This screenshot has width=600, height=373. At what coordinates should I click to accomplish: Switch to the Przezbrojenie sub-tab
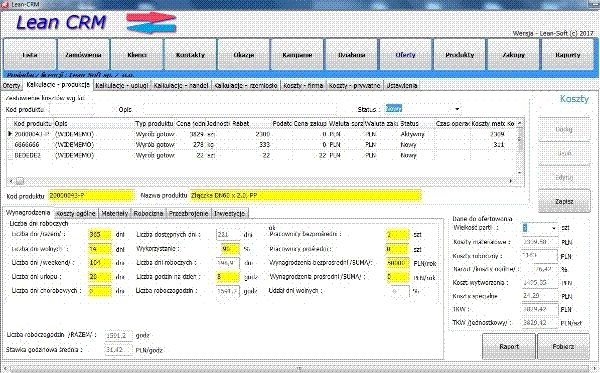(x=188, y=213)
